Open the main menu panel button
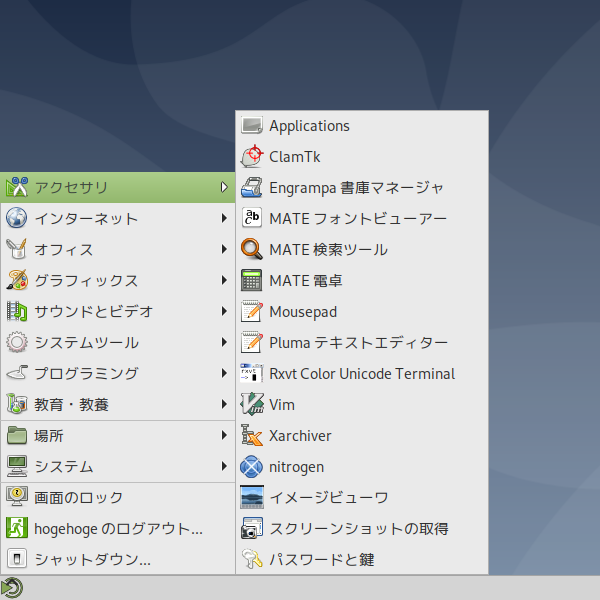Viewport: 600px width, 600px height. tap(12, 588)
